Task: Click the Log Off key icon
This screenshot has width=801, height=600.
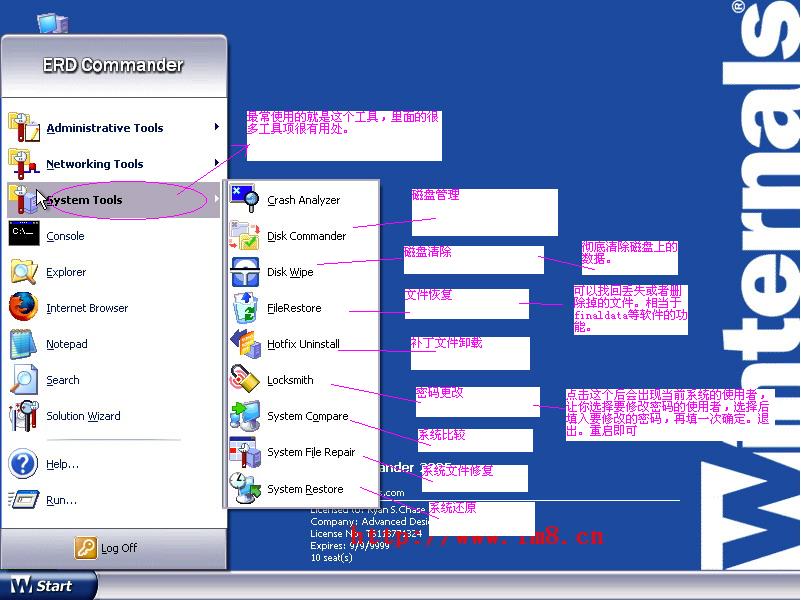Action: click(85, 548)
